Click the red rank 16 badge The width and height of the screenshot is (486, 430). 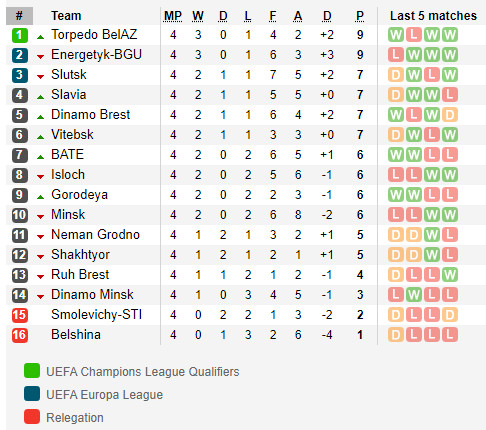20,335
